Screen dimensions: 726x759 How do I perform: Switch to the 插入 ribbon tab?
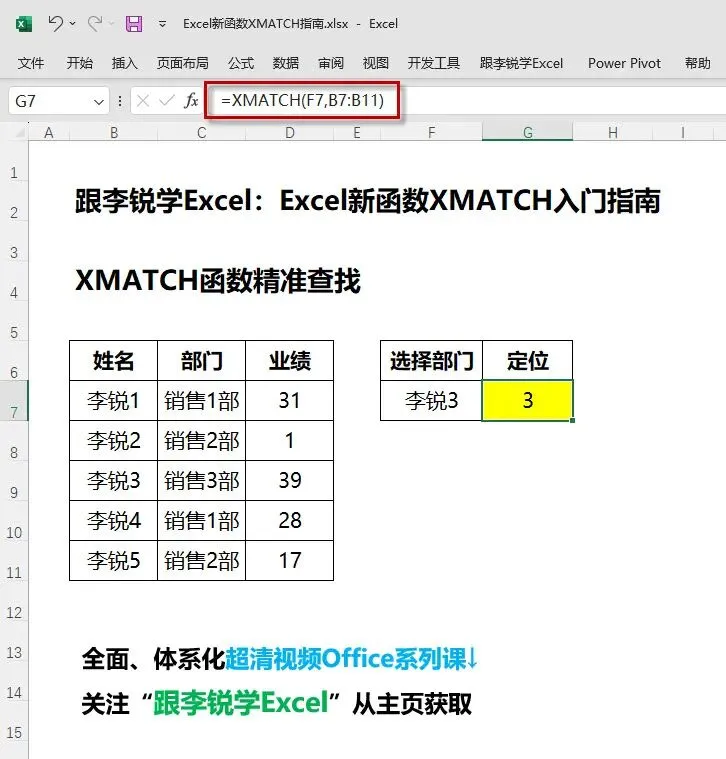(124, 63)
